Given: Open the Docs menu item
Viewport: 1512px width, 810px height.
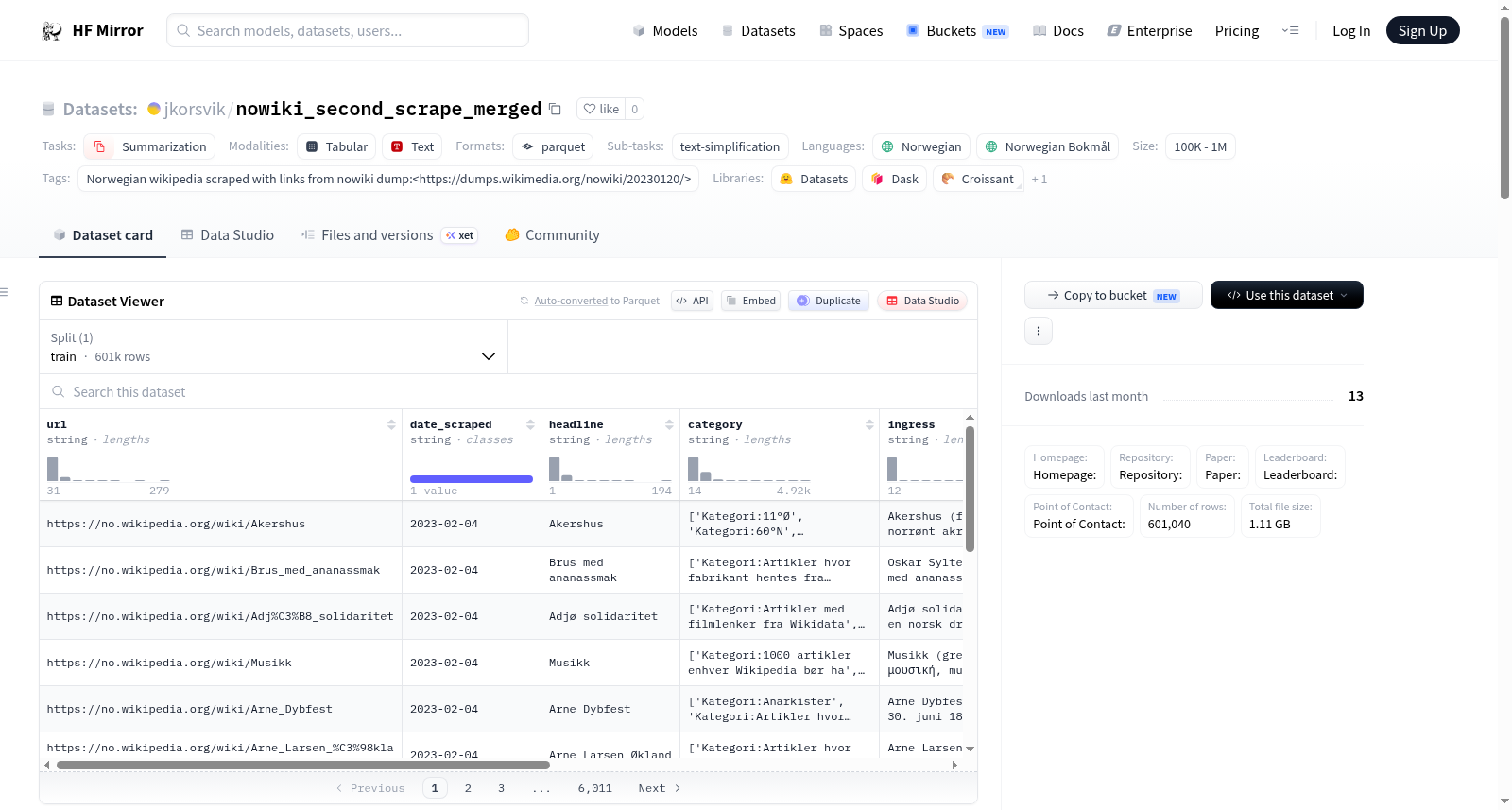Looking at the screenshot, I should pyautogui.click(x=1057, y=30).
